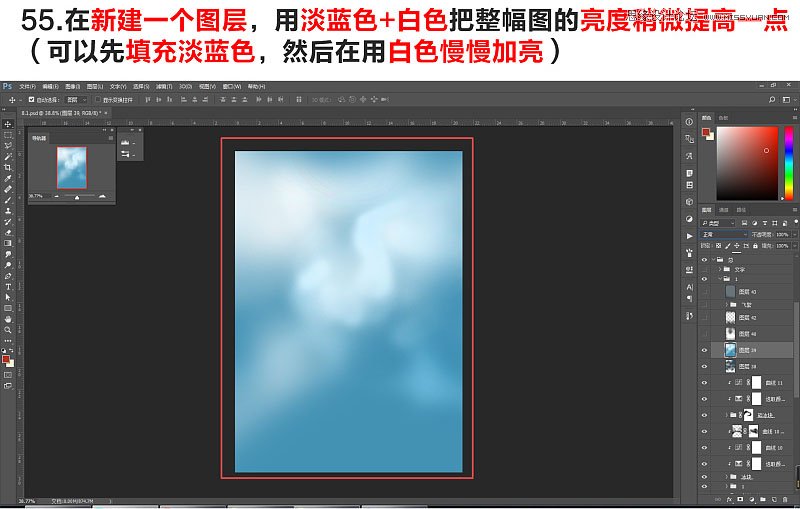The image size is (800, 509).
Task: Open the Edit Toolbar three-dots button
Action: click(x=8, y=341)
